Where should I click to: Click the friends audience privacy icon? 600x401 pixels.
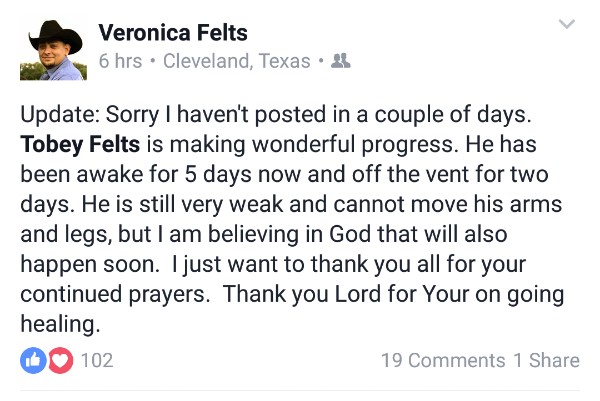pyautogui.click(x=341, y=60)
